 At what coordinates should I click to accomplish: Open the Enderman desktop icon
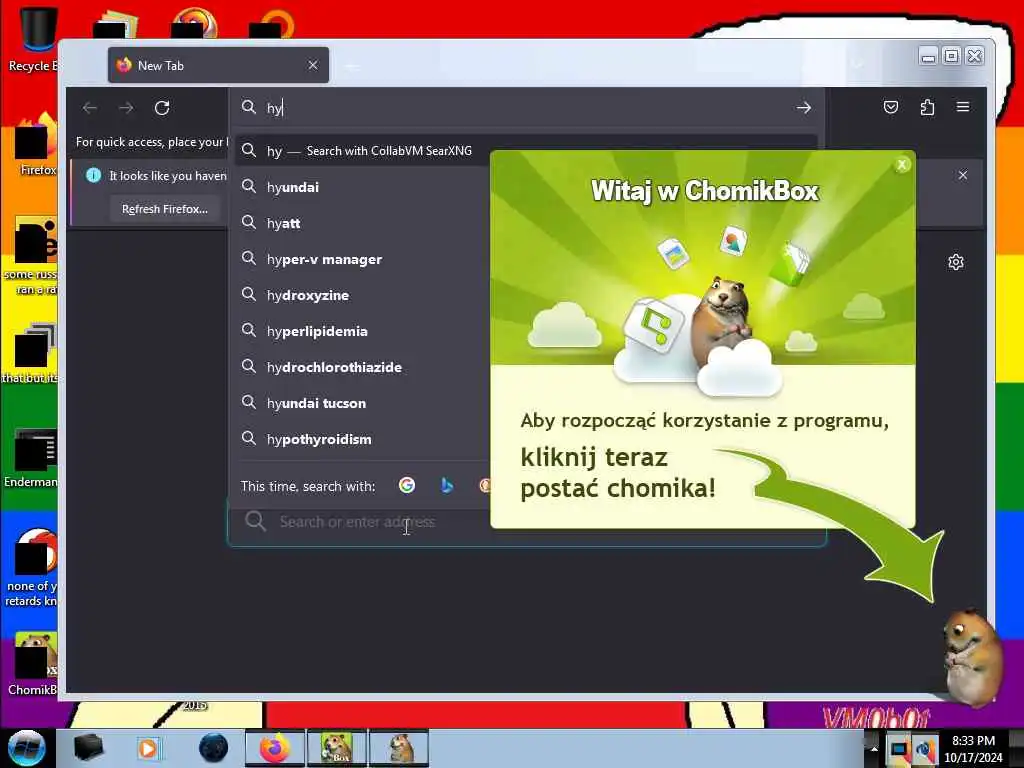click(33, 458)
